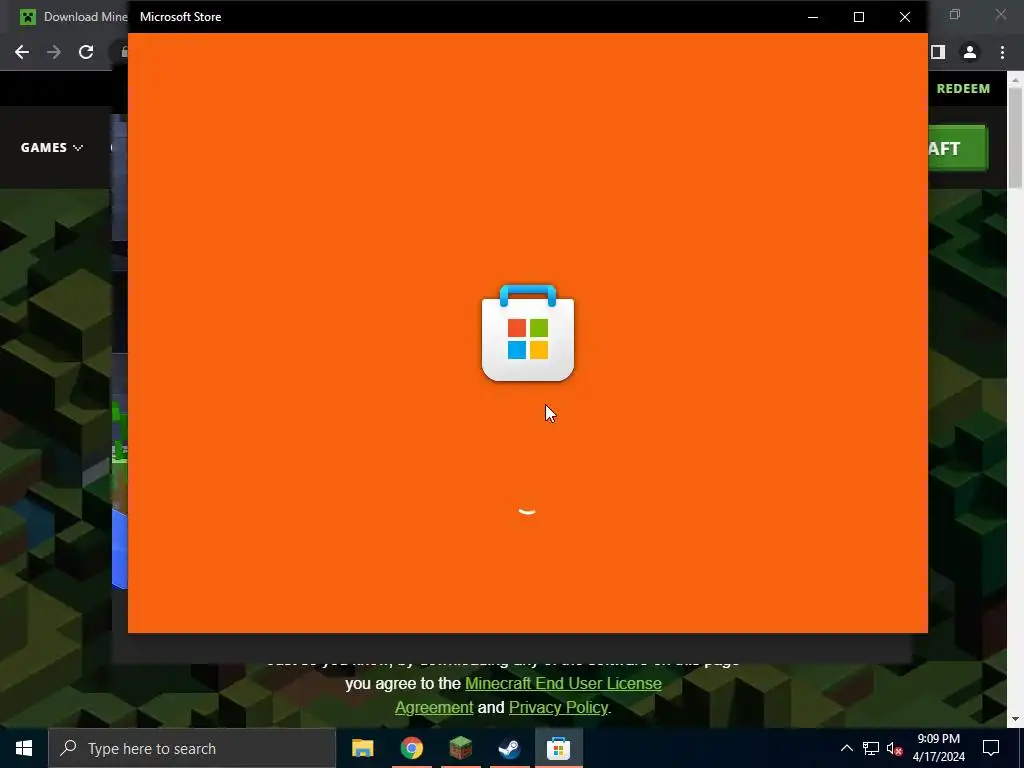This screenshot has height=768, width=1024.
Task: Open Minecraft launcher taskbar icon
Action: click(460, 748)
